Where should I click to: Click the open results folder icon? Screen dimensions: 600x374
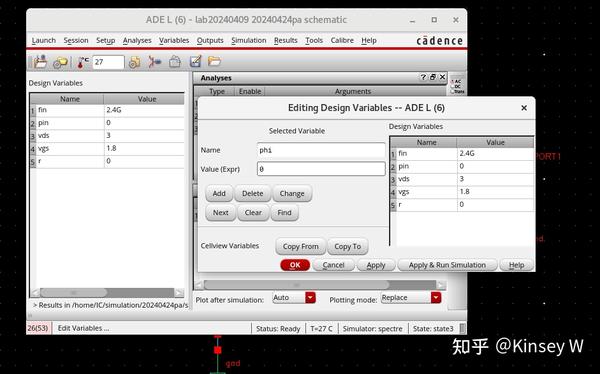[x=214, y=61]
